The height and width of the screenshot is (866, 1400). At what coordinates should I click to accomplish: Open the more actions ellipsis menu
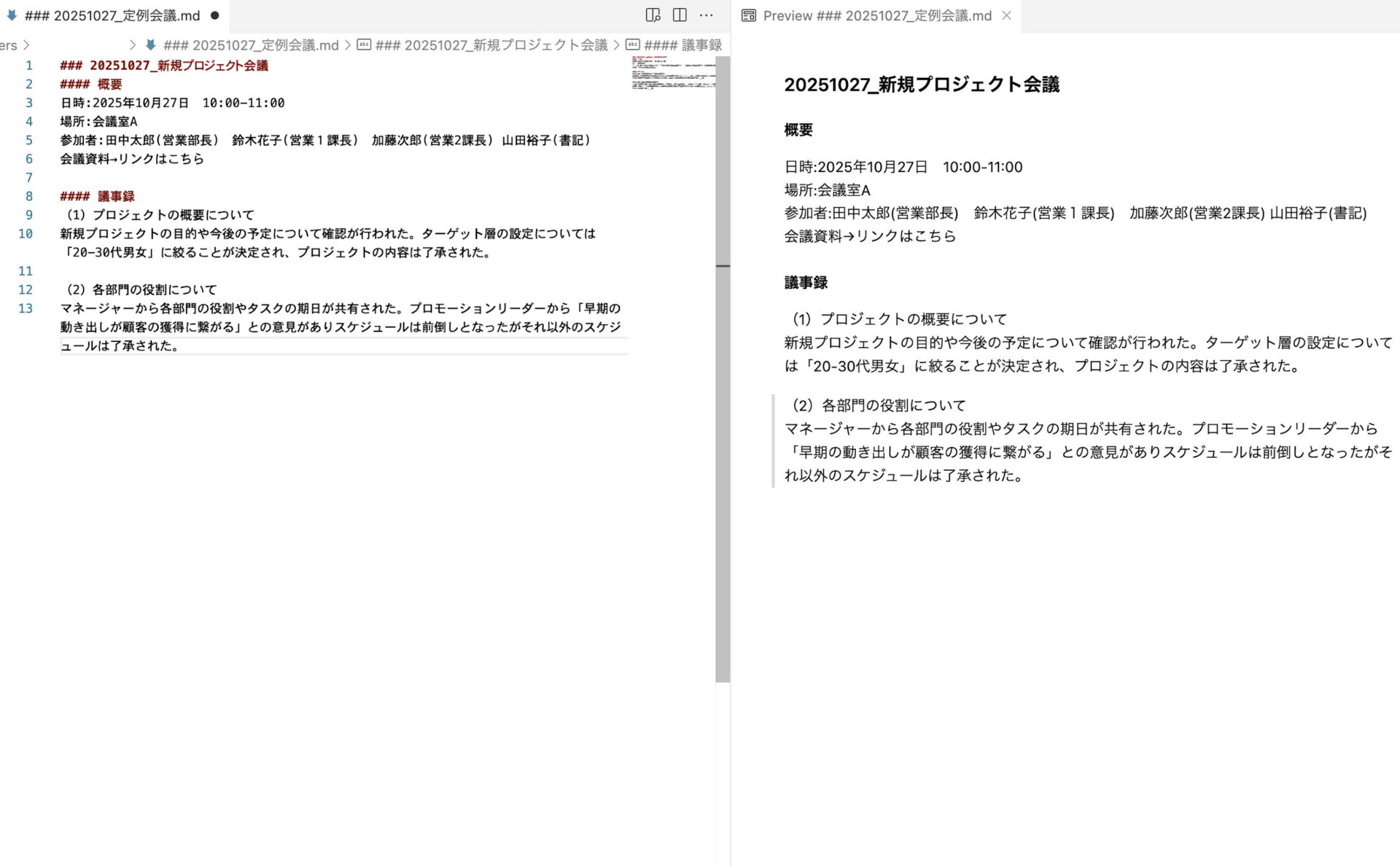click(705, 15)
